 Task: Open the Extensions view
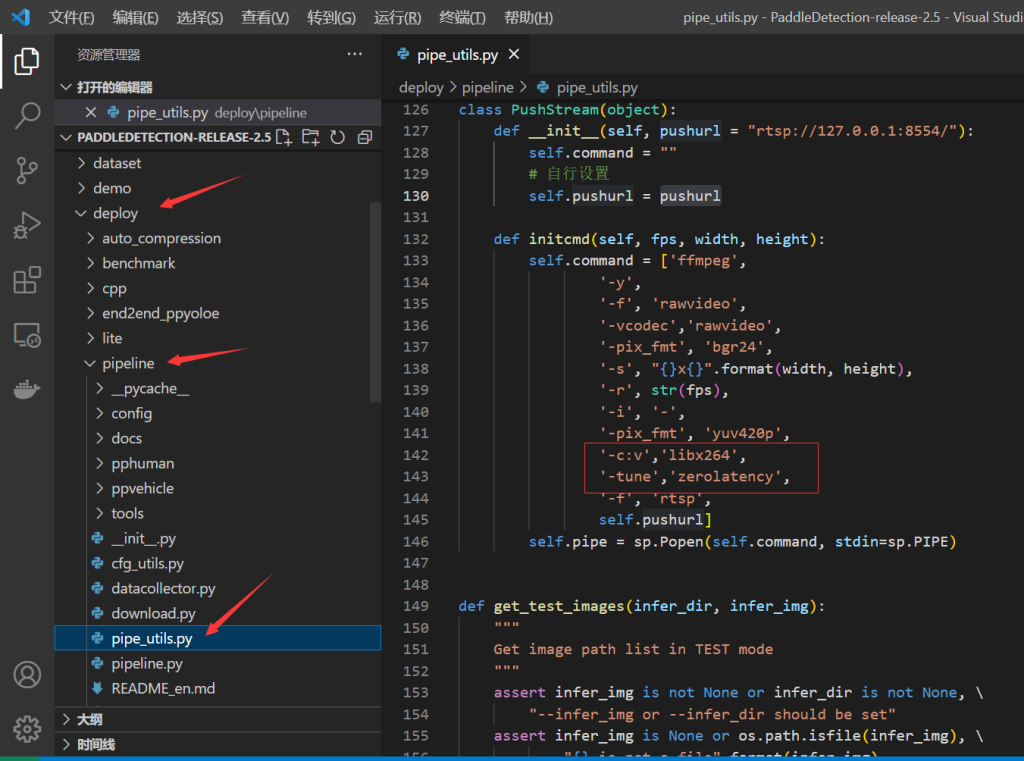[x=27, y=281]
